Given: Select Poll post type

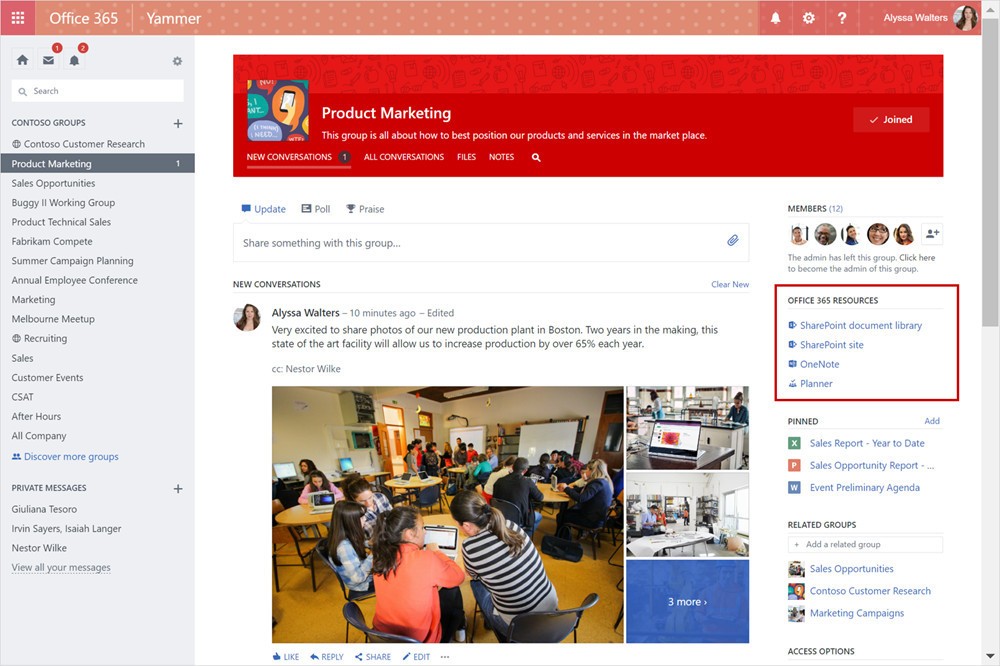Looking at the screenshot, I should (316, 209).
